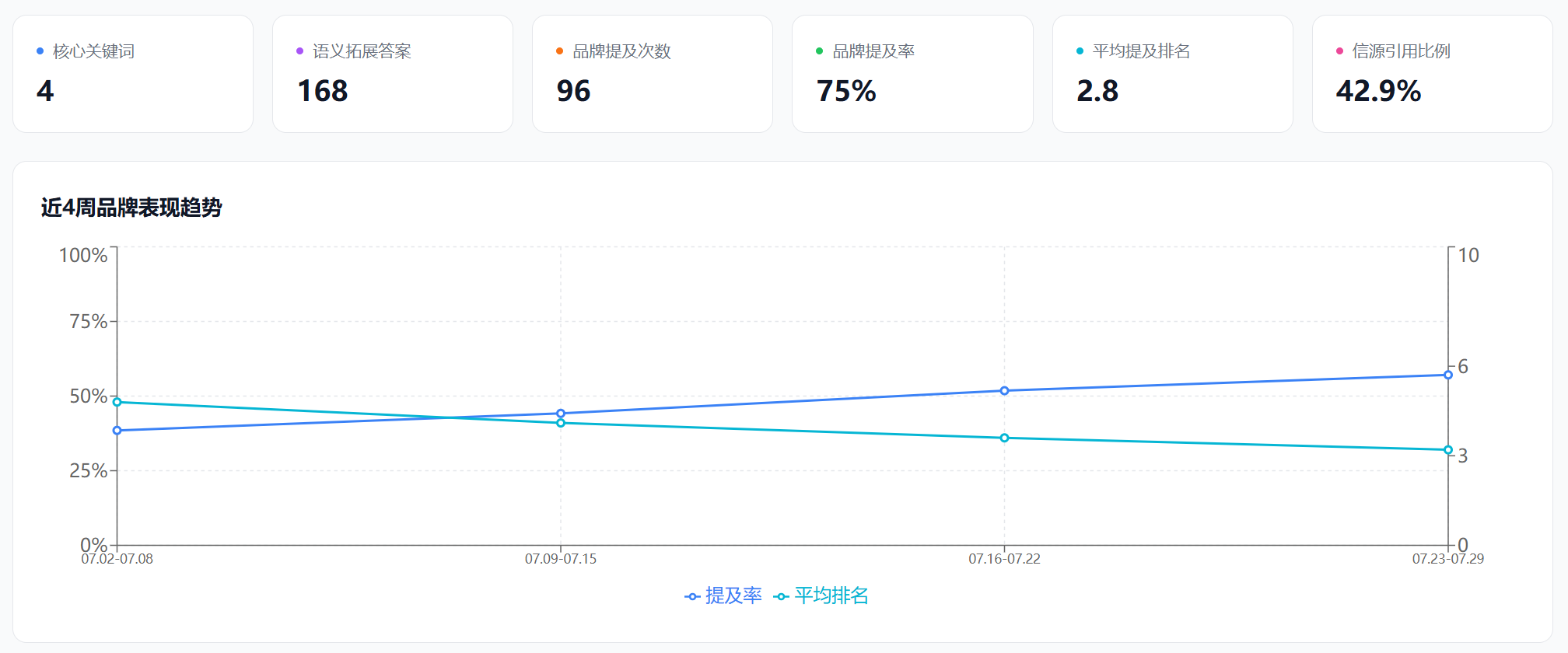Click the 近4周品牌表现趋势 chart title
Viewport: 1568px width, 653px height.
(x=131, y=208)
